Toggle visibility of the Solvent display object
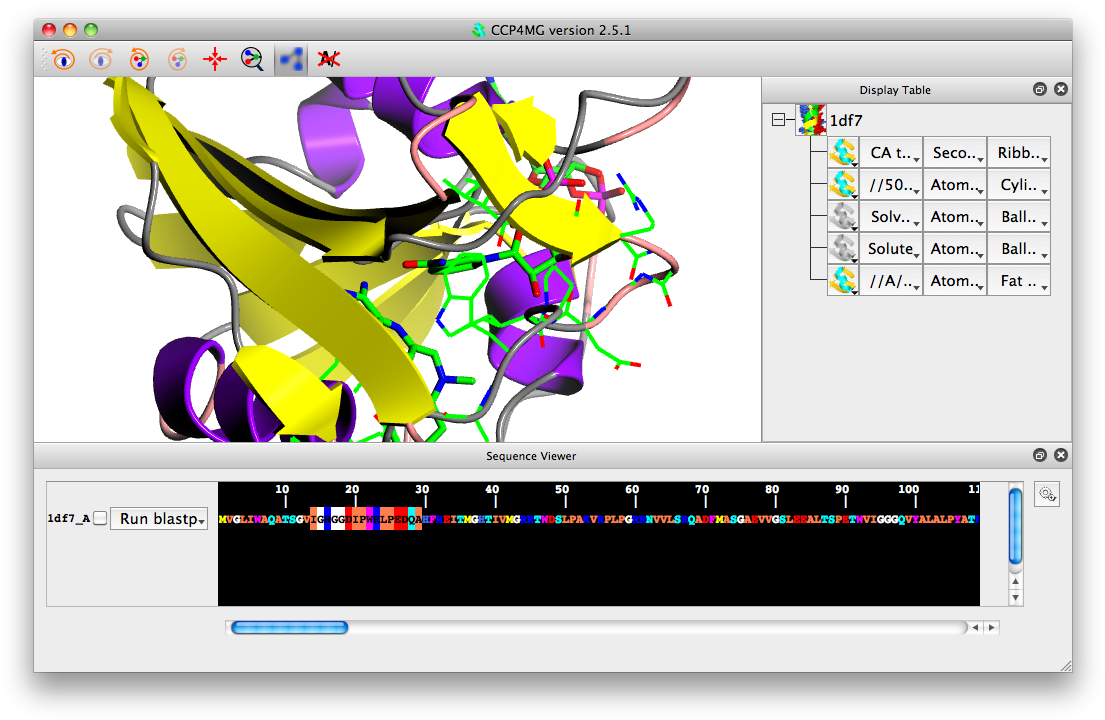Image resolution: width=1105 pixels, height=720 pixels. pos(842,216)
